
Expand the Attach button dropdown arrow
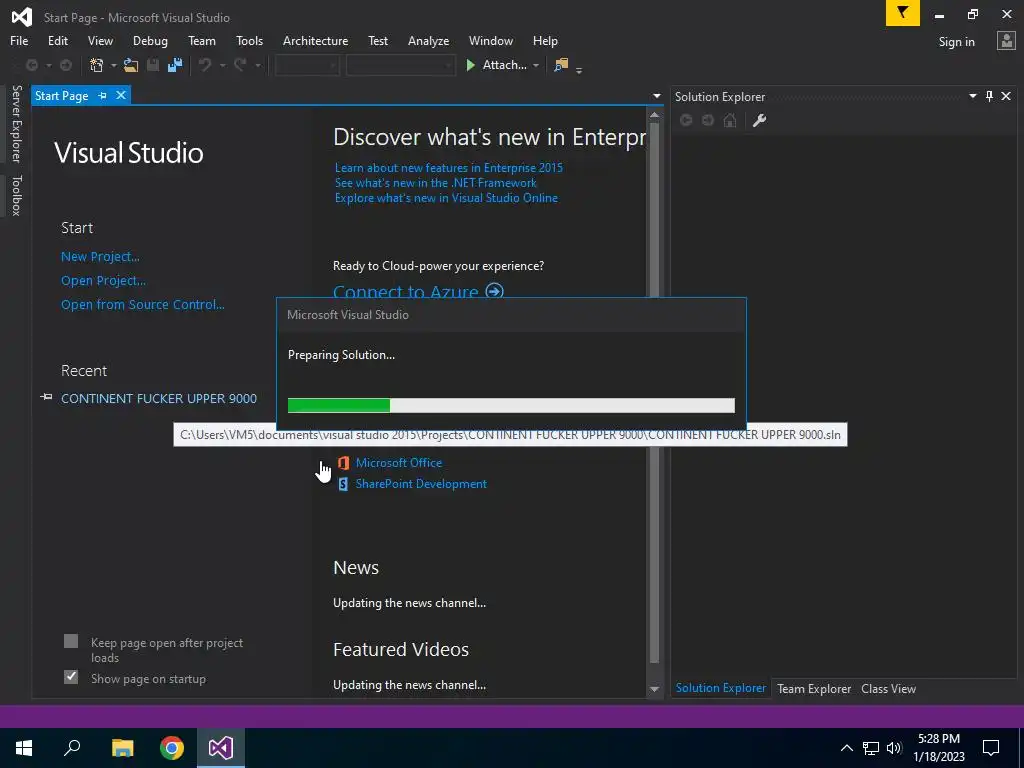[536, 65]
